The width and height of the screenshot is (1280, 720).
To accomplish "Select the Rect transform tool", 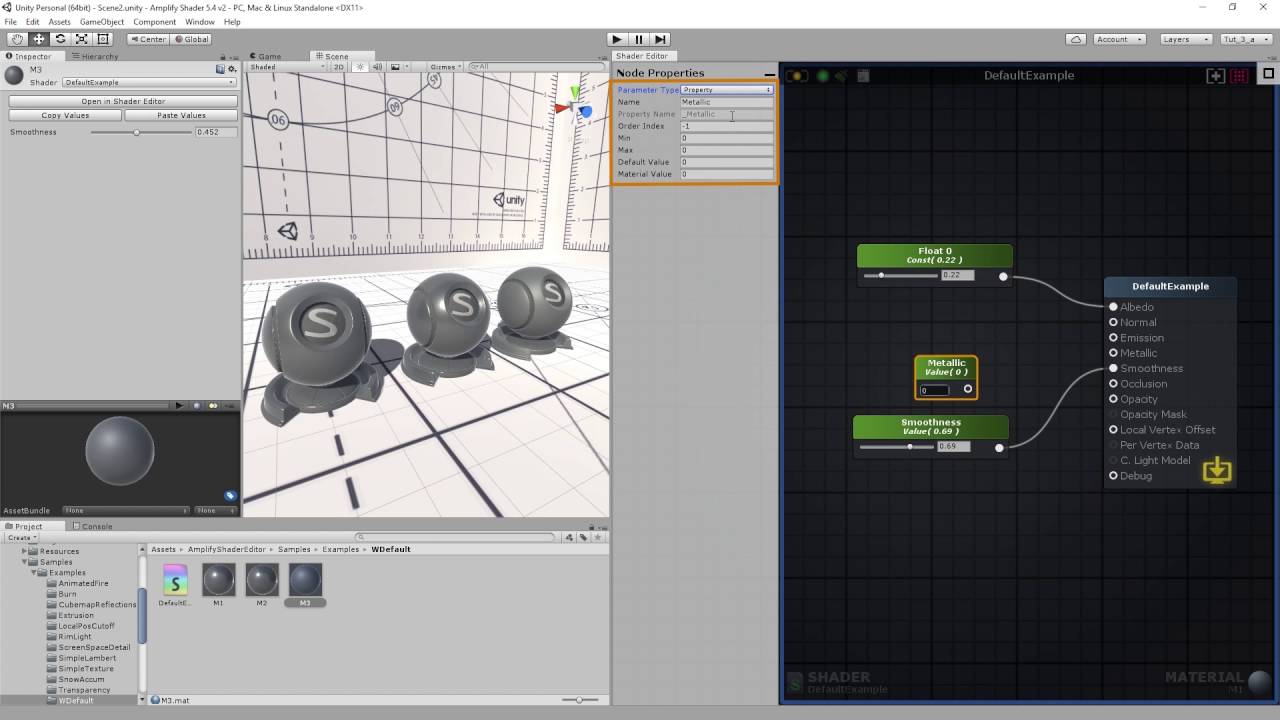I will (x=102, y=39).
